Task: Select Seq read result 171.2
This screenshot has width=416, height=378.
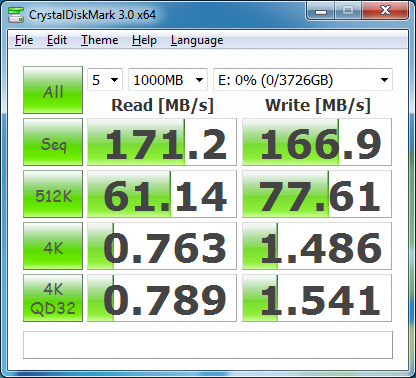Action: point(162,142)
